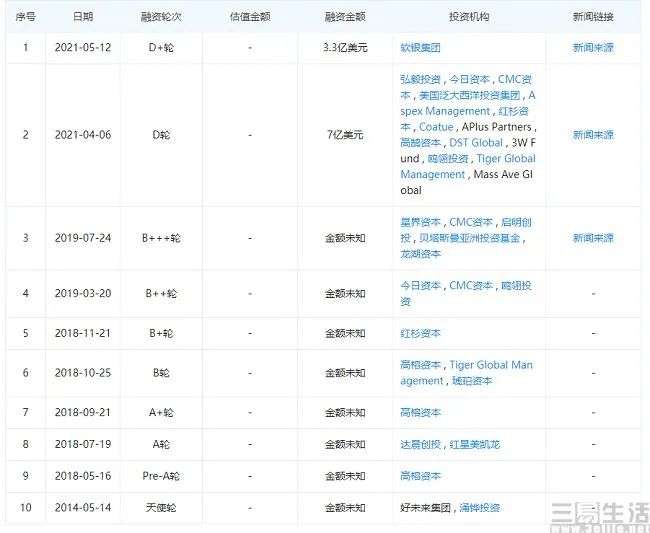The width and height of the screenshot is (650, 533).
Task: Open 新闻来源 link for the D轮 row
Action: (x=593, y=135)
